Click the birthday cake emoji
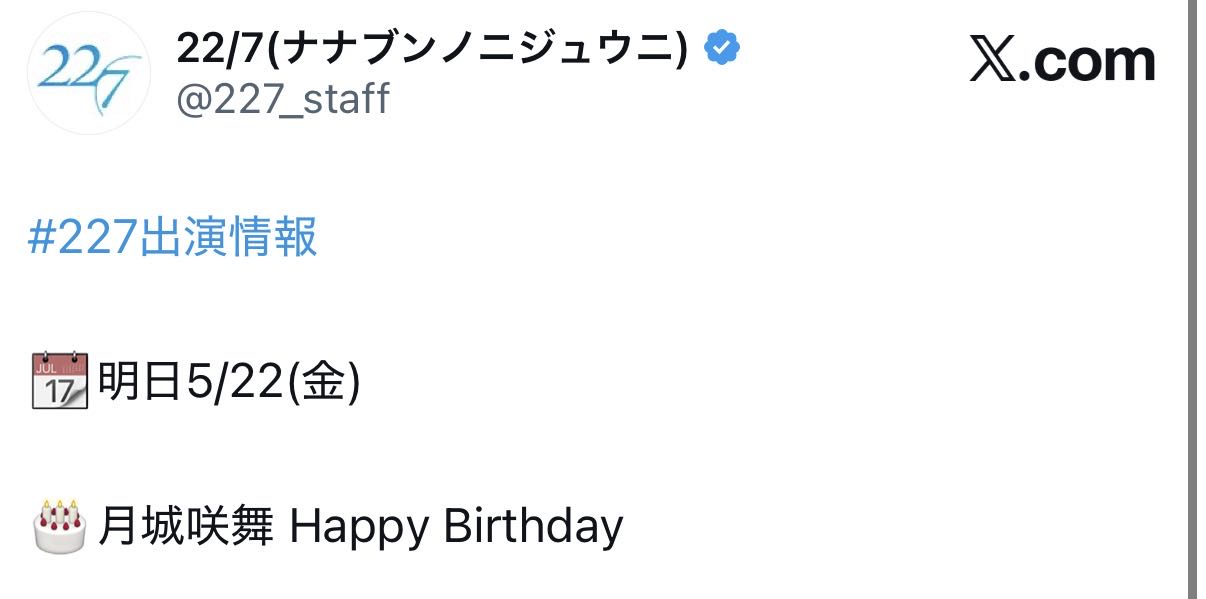The width and height of the screenshot is (1206, 599). point(60,526)
